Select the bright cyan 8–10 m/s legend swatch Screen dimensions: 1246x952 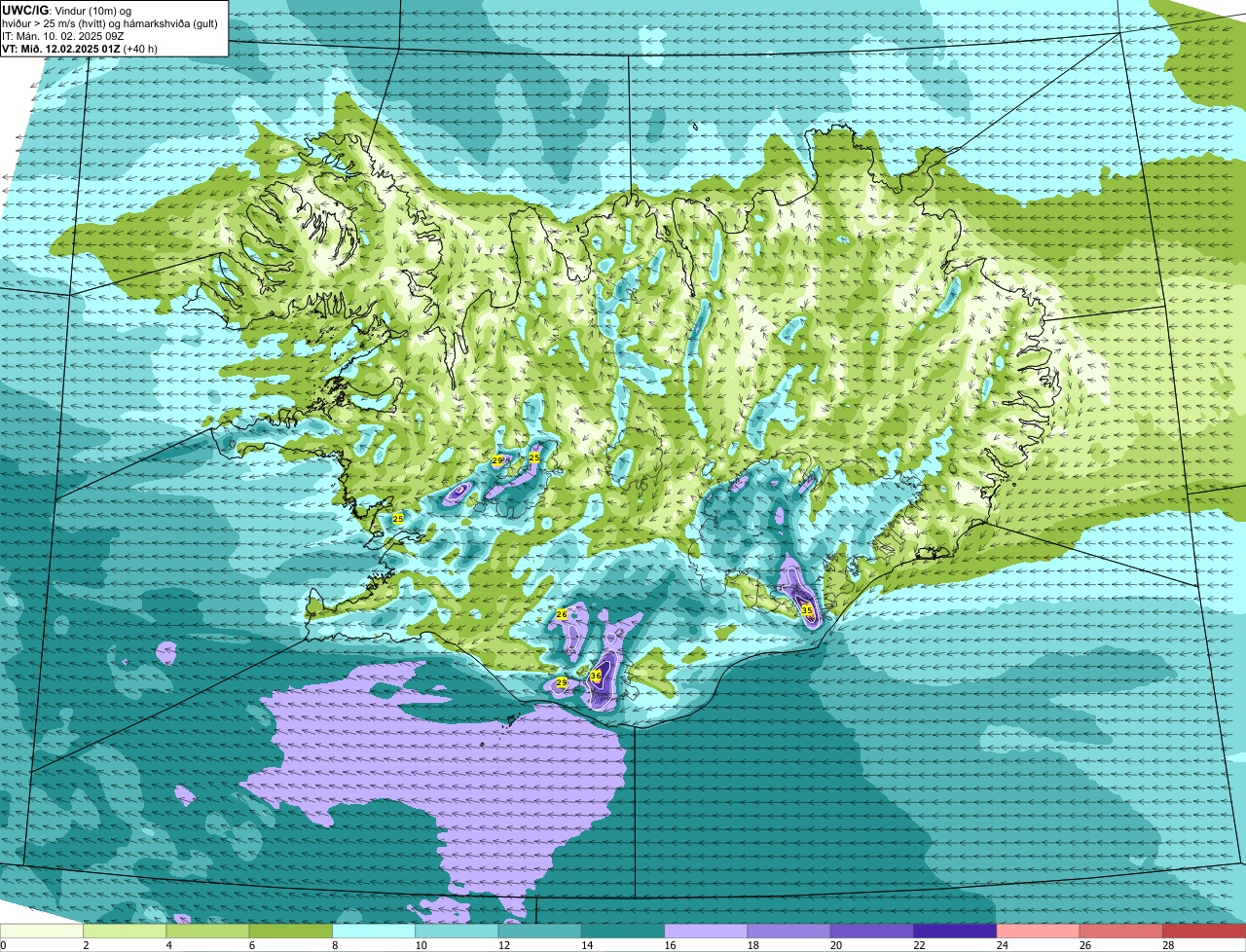(374, 931)
